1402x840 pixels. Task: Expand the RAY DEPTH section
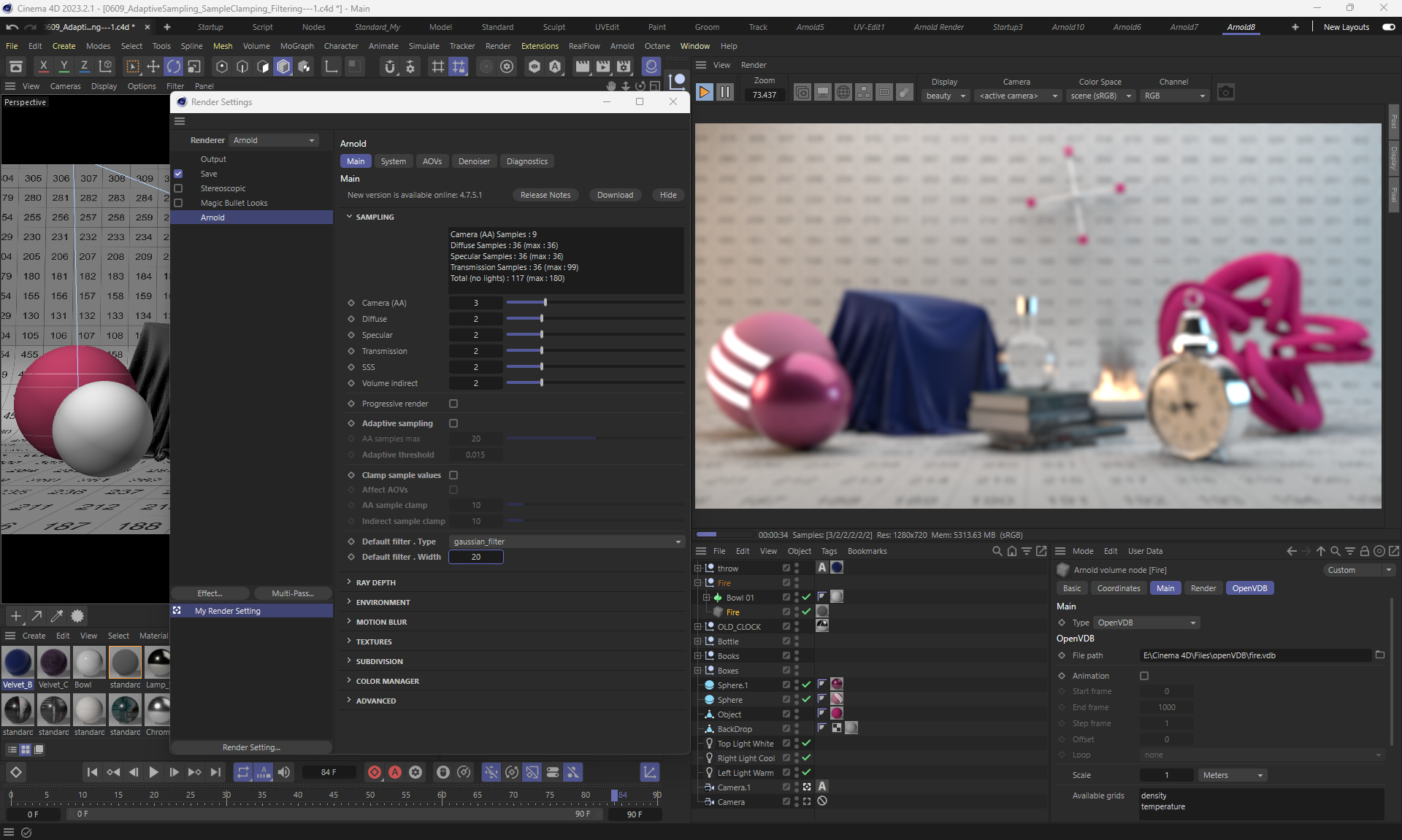tap(375, 582)
